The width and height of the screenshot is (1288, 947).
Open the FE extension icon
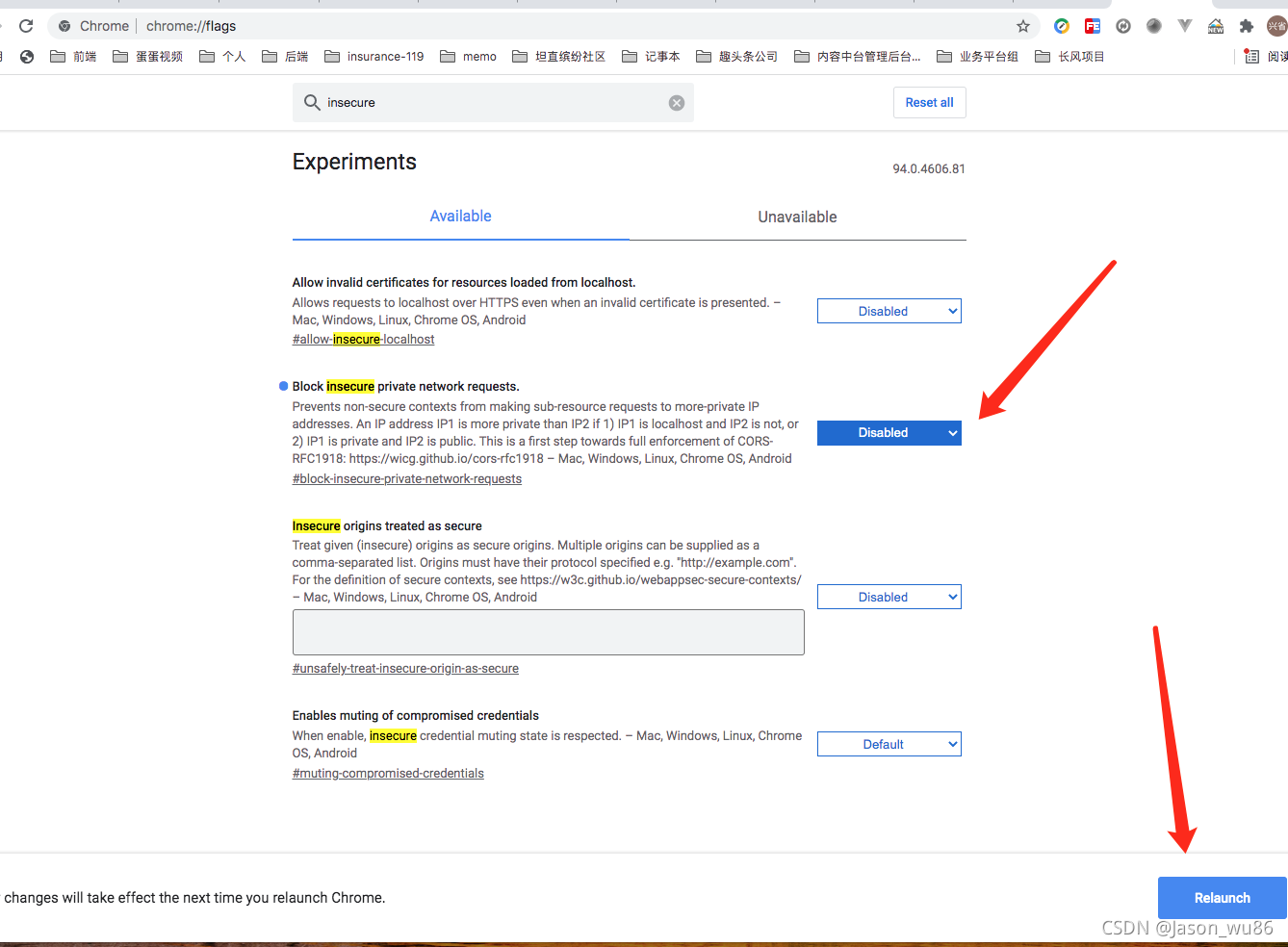point(1092,26)
